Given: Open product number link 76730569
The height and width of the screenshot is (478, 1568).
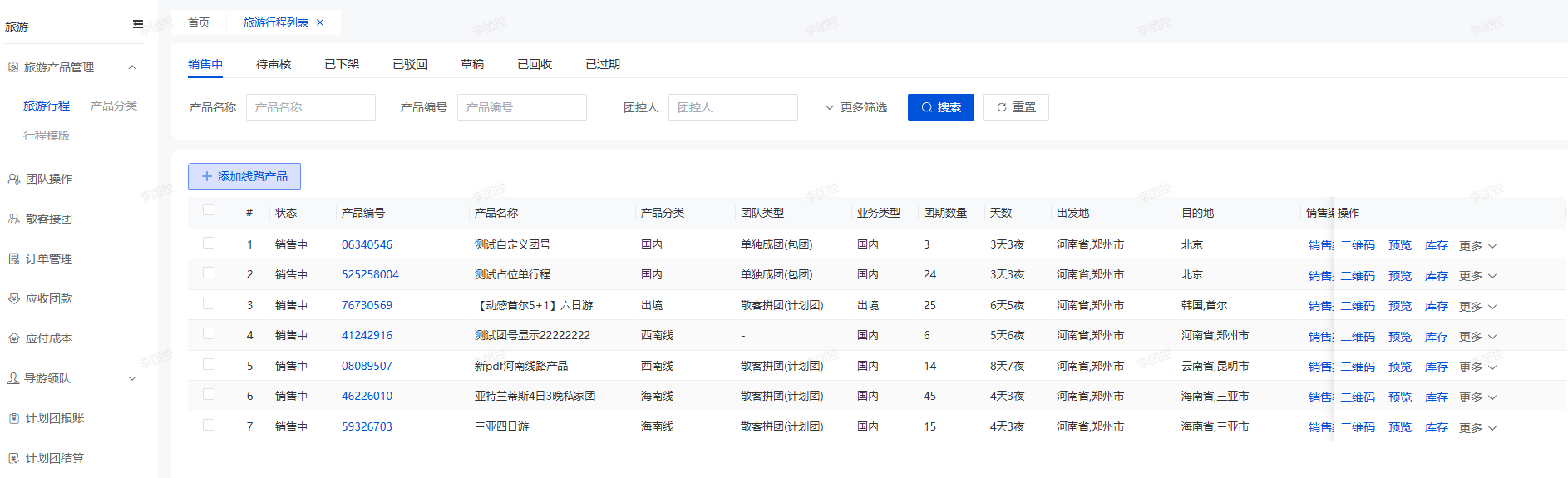Looking at the screenshot, I should [x=367, y=305].
